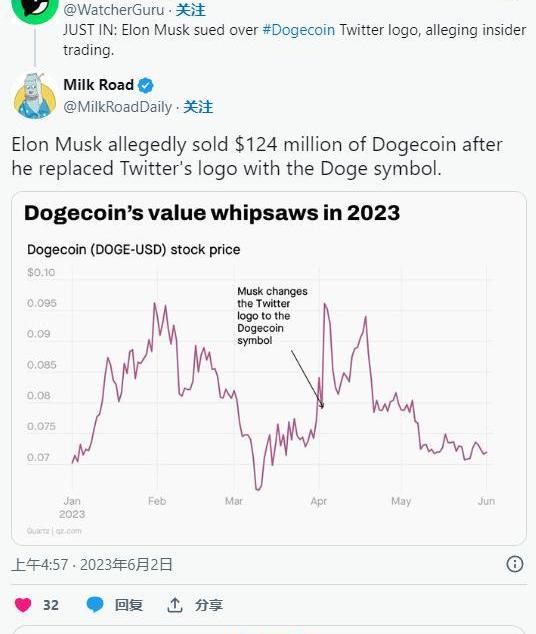Open the tweet timestamp 上午4:57 2023年6月2日
The width and height of the screenshot is (536, 634).
[x=92, y=564]
